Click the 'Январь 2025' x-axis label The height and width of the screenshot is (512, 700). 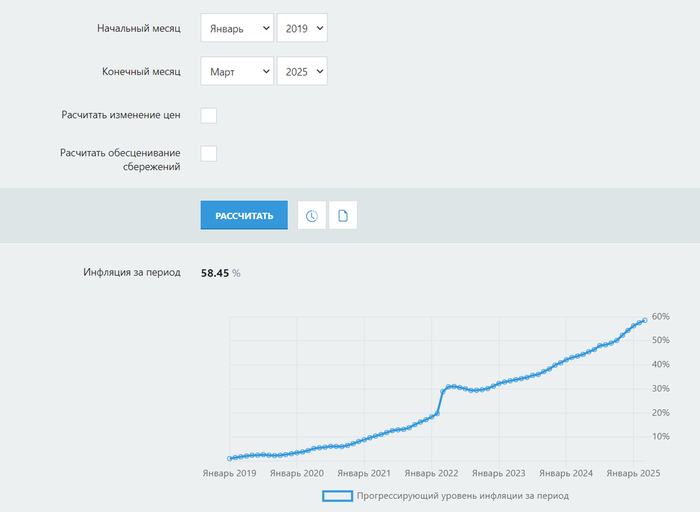coord(633,473)
